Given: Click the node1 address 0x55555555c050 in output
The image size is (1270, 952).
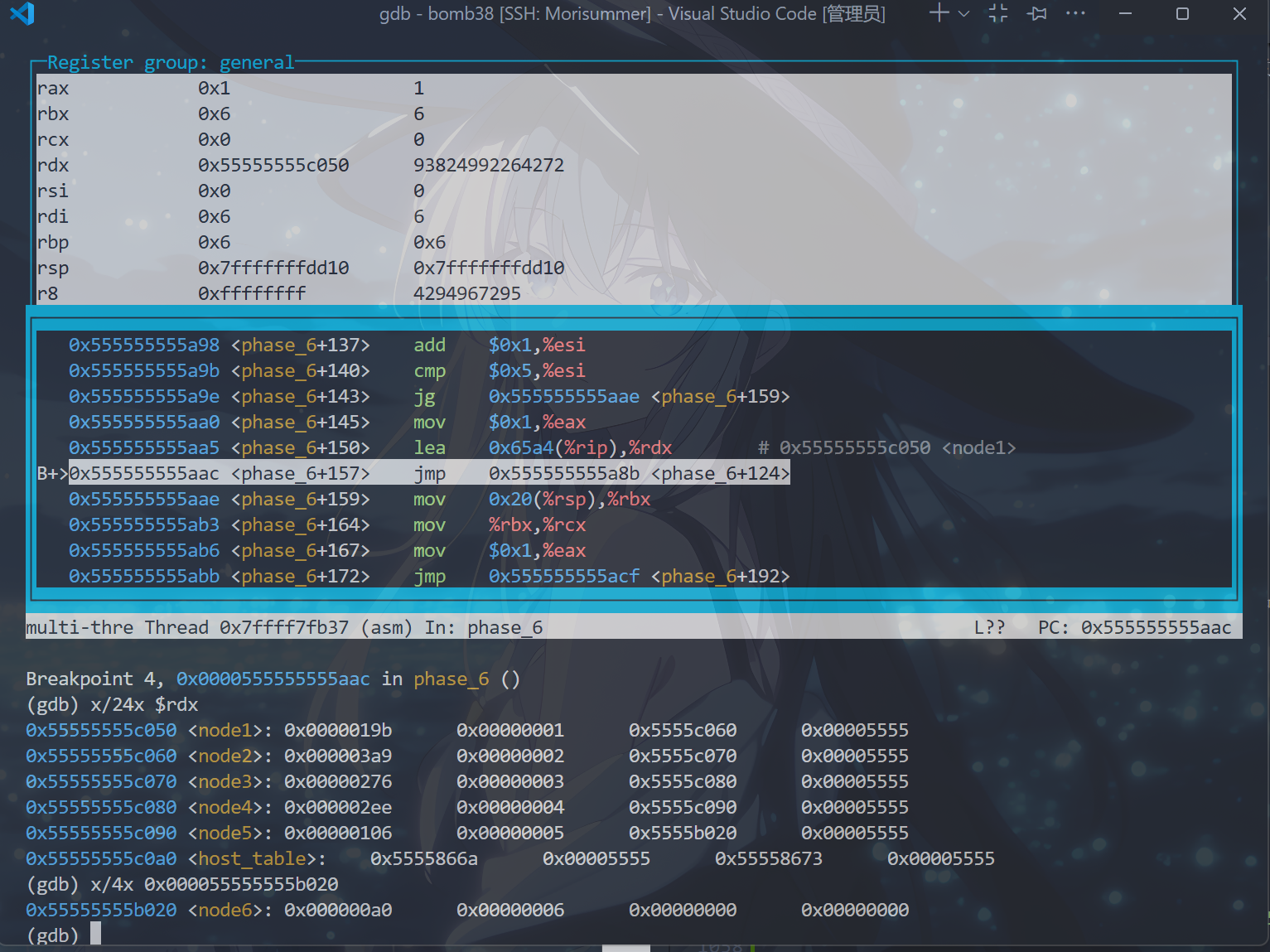Looking at the screenshot, I should tap(101, 730).
